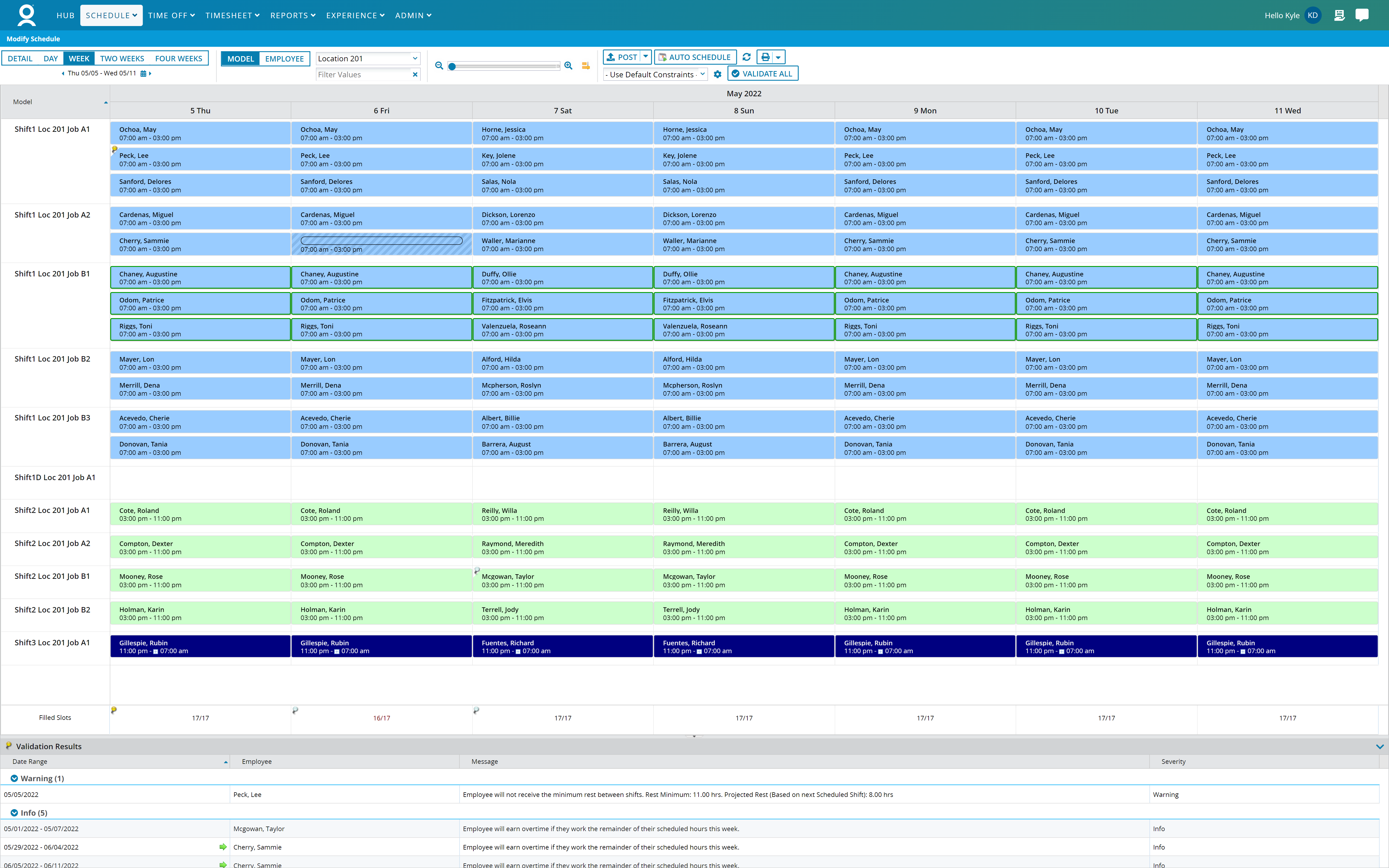Click the shift offer icon in the top bar
The height and width of the screenshot is (868, 1389).
1340,15
